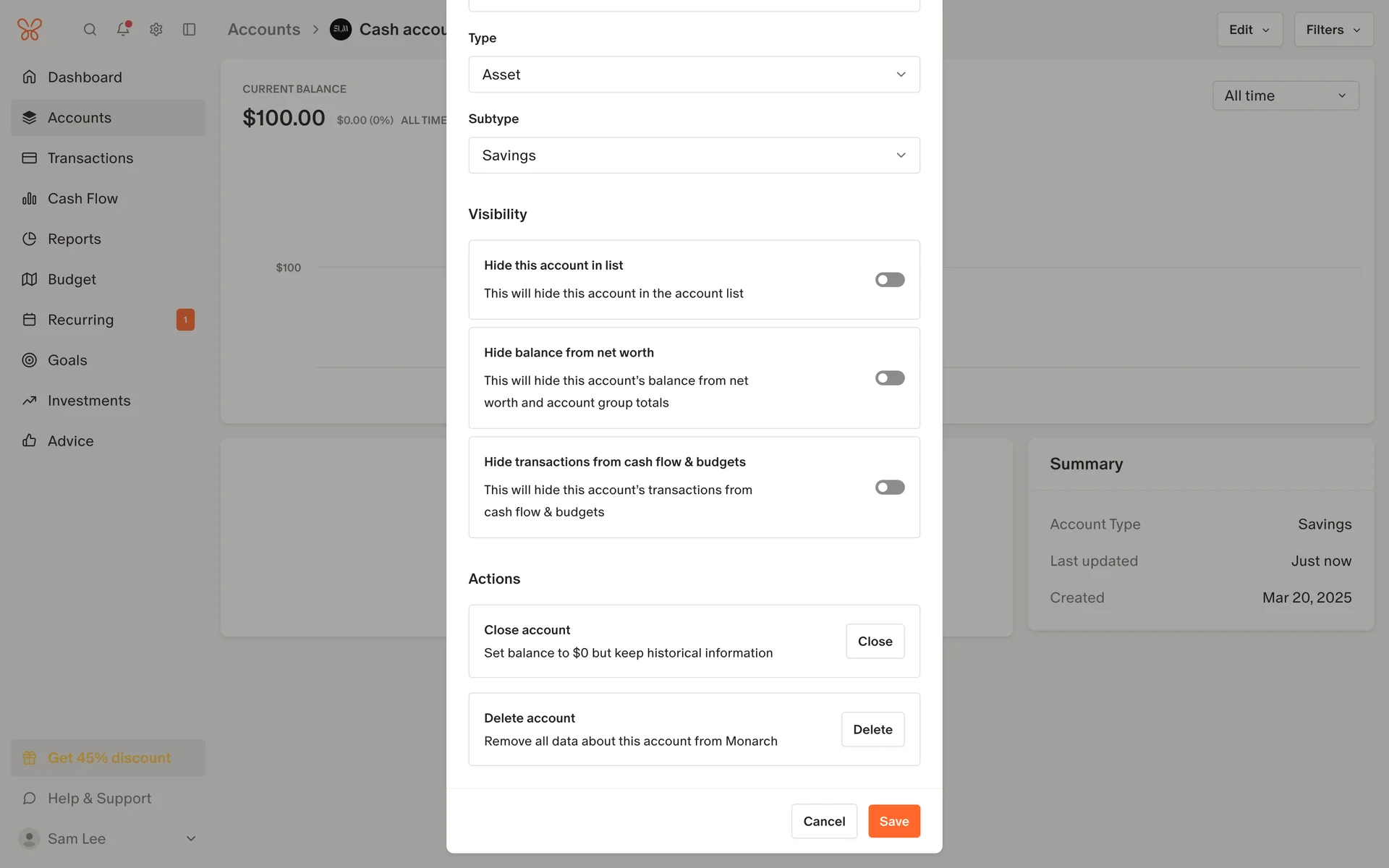The width and height of the screenshot is (1389, 868).
Task: Toggle Hide this account in list
Action: (890, 280)
